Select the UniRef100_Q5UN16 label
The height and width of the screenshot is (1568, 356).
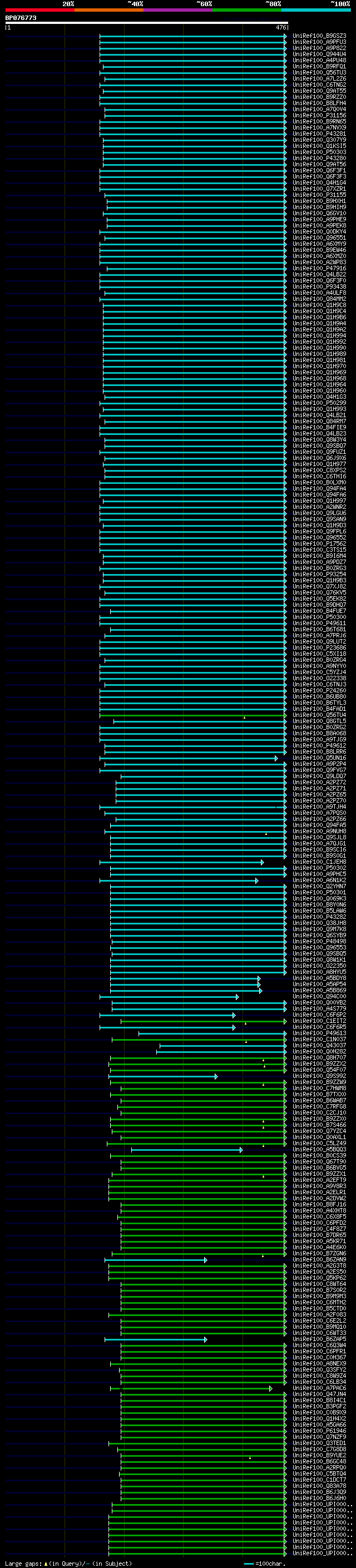click(x=319, y=758)
